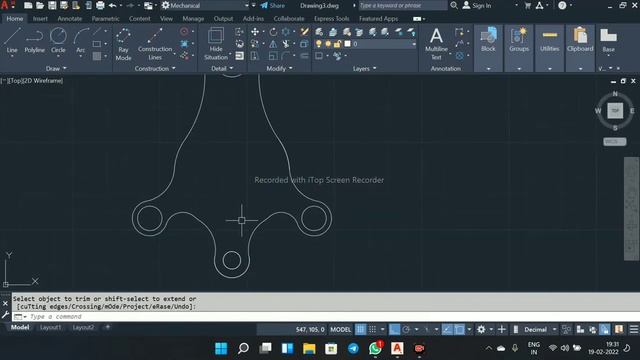Select the Rotate tool in Modify panel
Screen dimensions: 640x360
click(273, 32)
